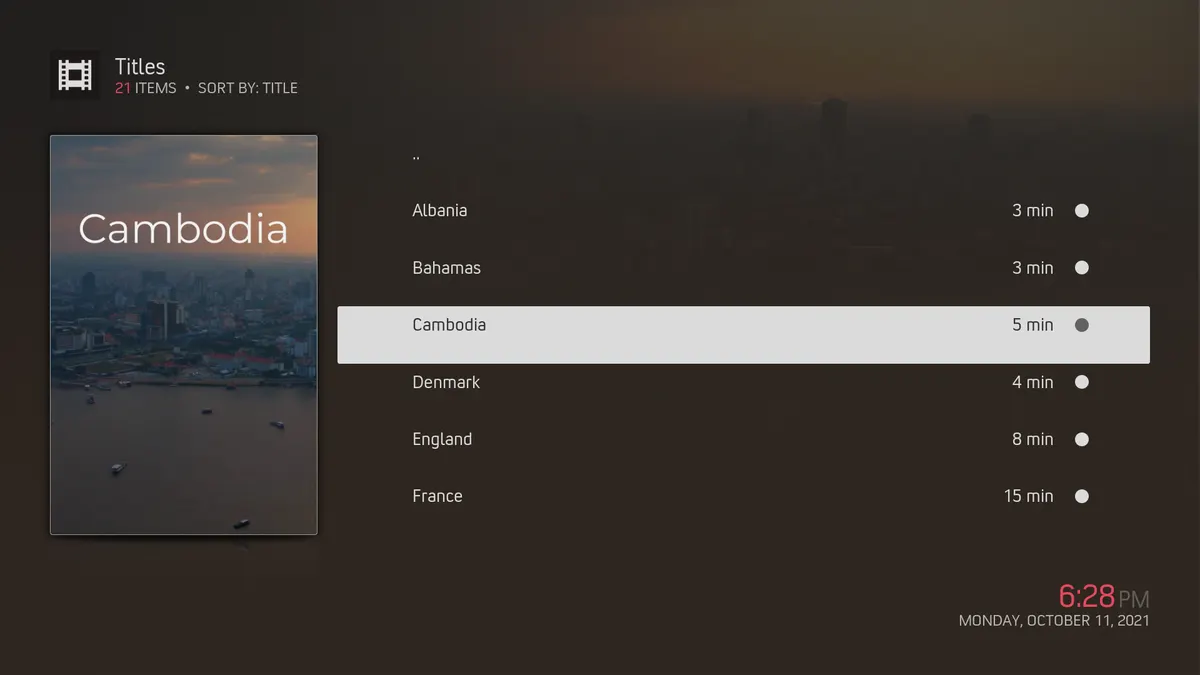Image resolution: width=1200 pixels, height=675 pixels.
Task: Toggle the watched dot for Albania
Action: [1081, 211]
